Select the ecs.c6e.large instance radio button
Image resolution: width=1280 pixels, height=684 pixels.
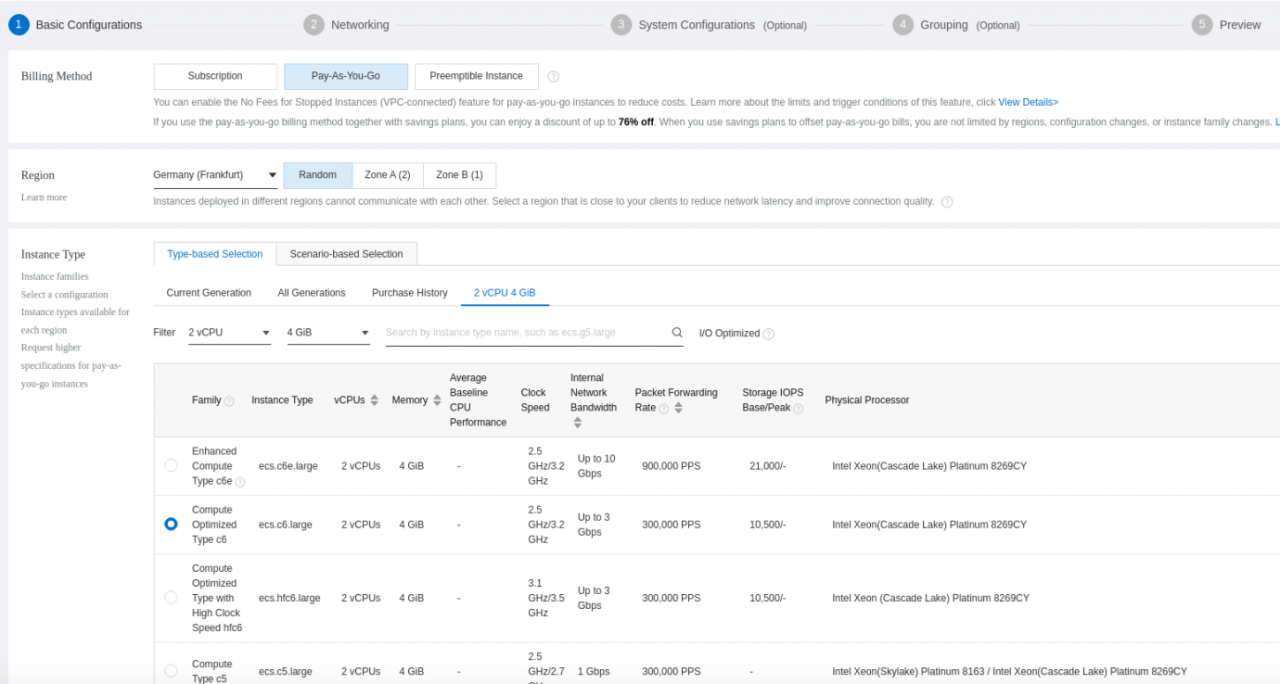point(171,466)
